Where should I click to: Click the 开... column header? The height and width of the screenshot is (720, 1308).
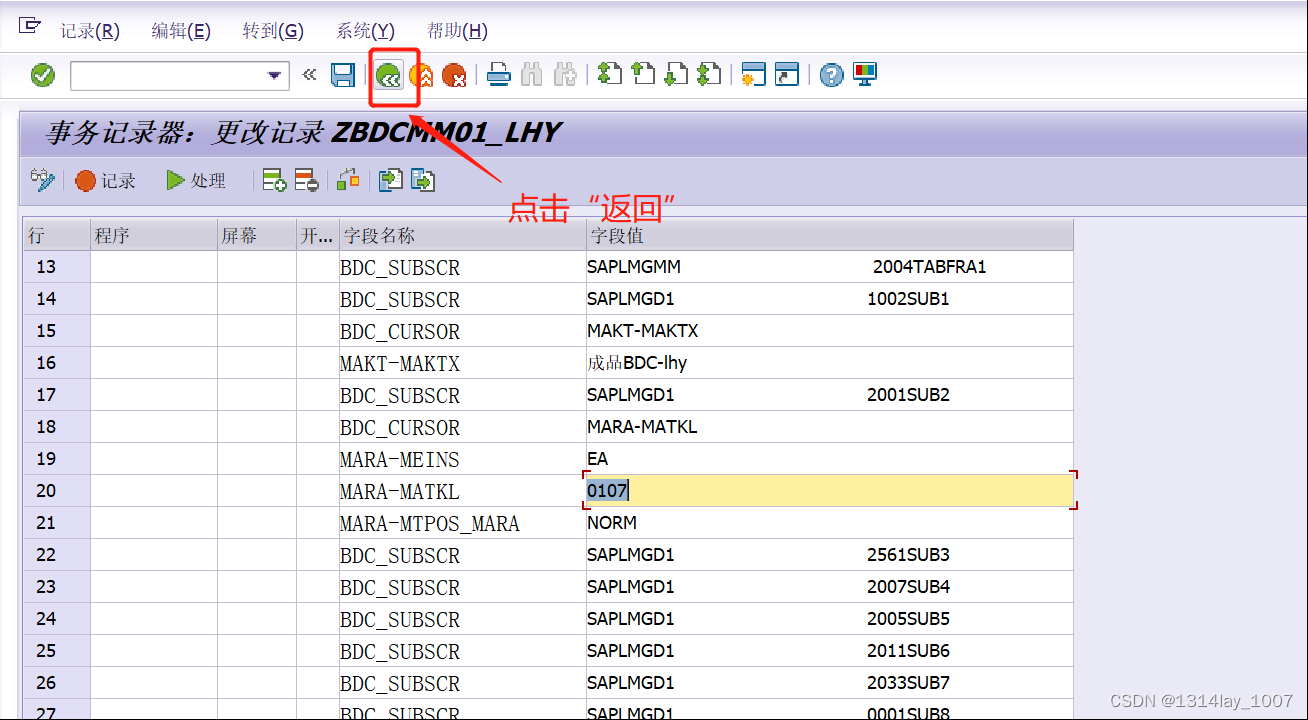pyautogui.click(x=318, y=236)
